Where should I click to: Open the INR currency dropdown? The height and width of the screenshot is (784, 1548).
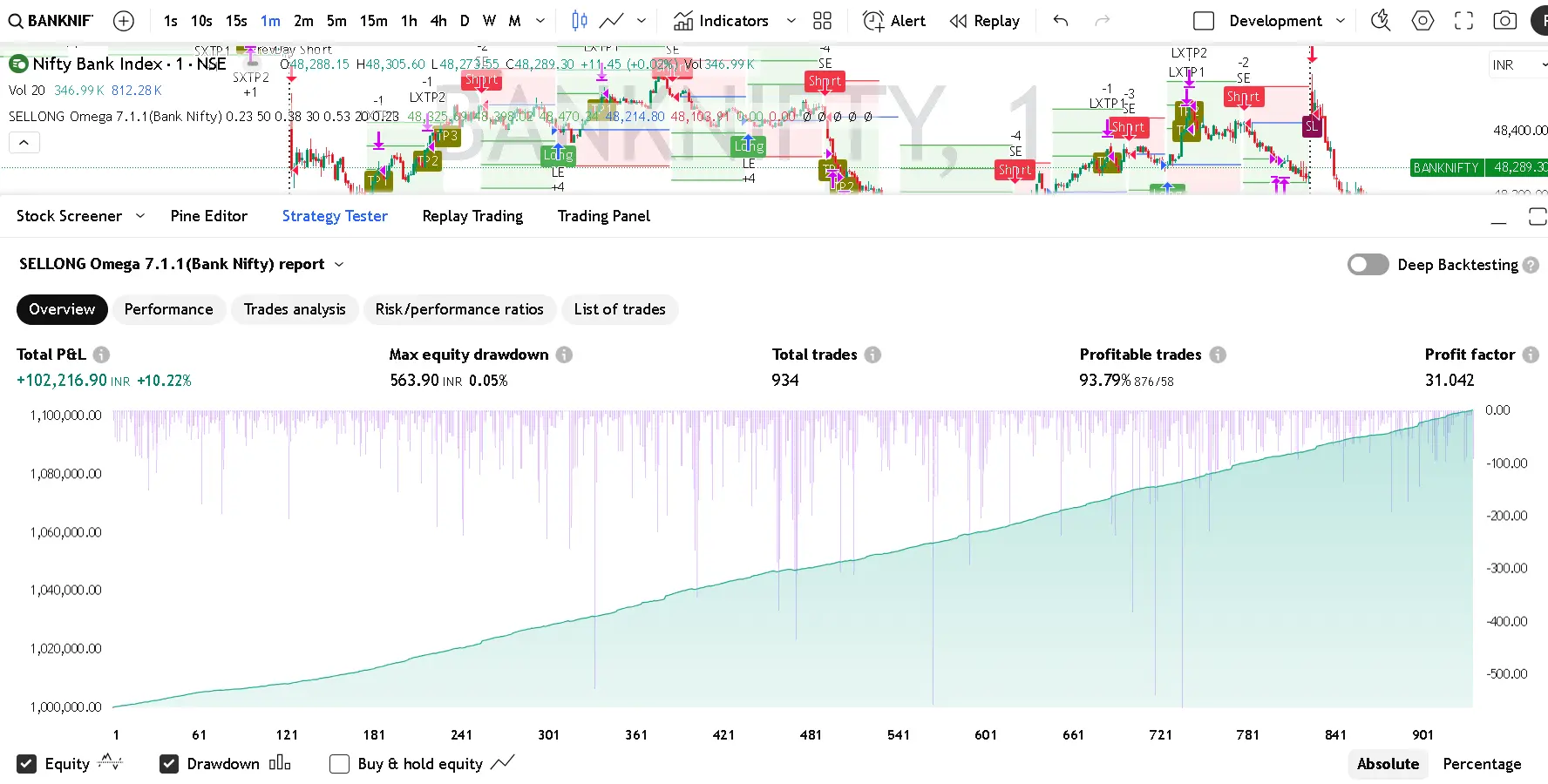pos(1518,65)
